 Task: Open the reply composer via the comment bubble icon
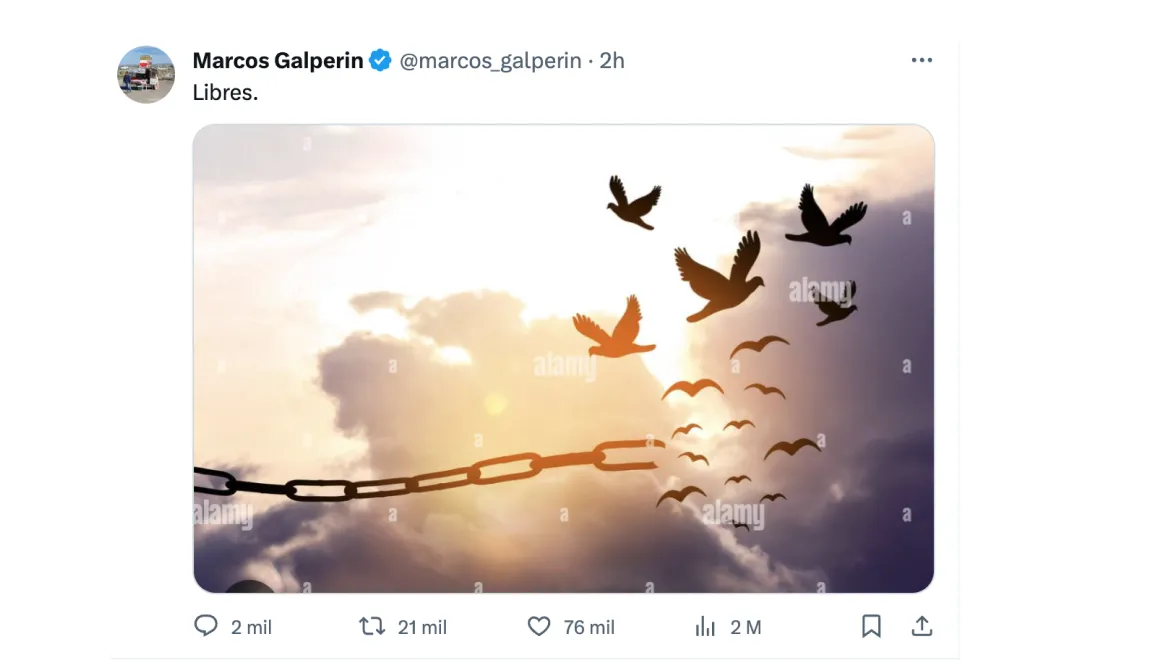[206, 626]
